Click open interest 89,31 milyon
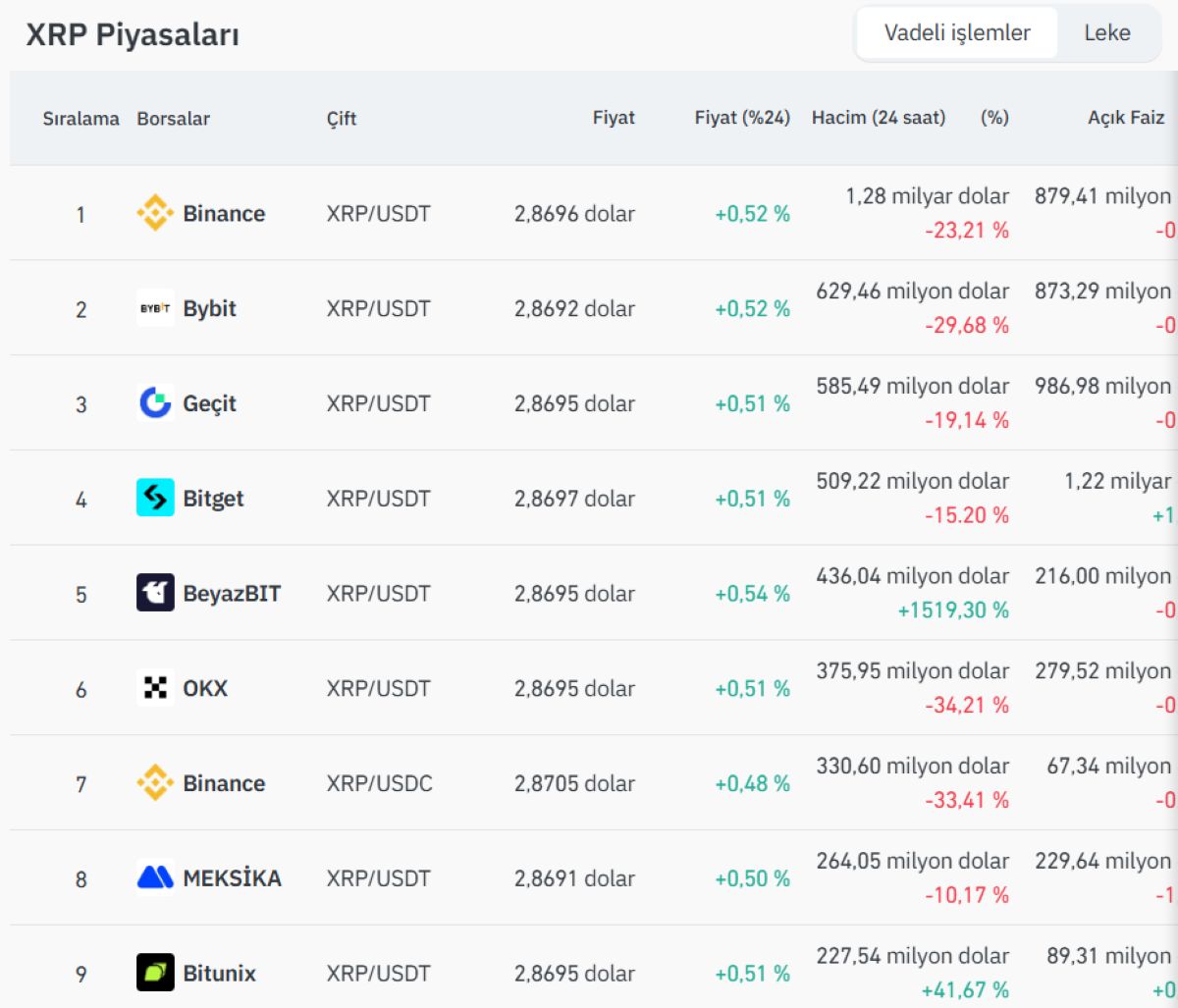Viewport: 1178px width, 1008px height. point(1109,956)
